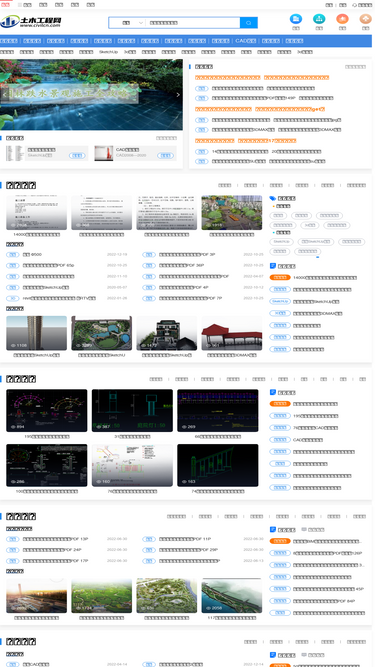Open the CAD drawing thumbnail with 894 views
The image size is (375, 667).
click(47, 410)
